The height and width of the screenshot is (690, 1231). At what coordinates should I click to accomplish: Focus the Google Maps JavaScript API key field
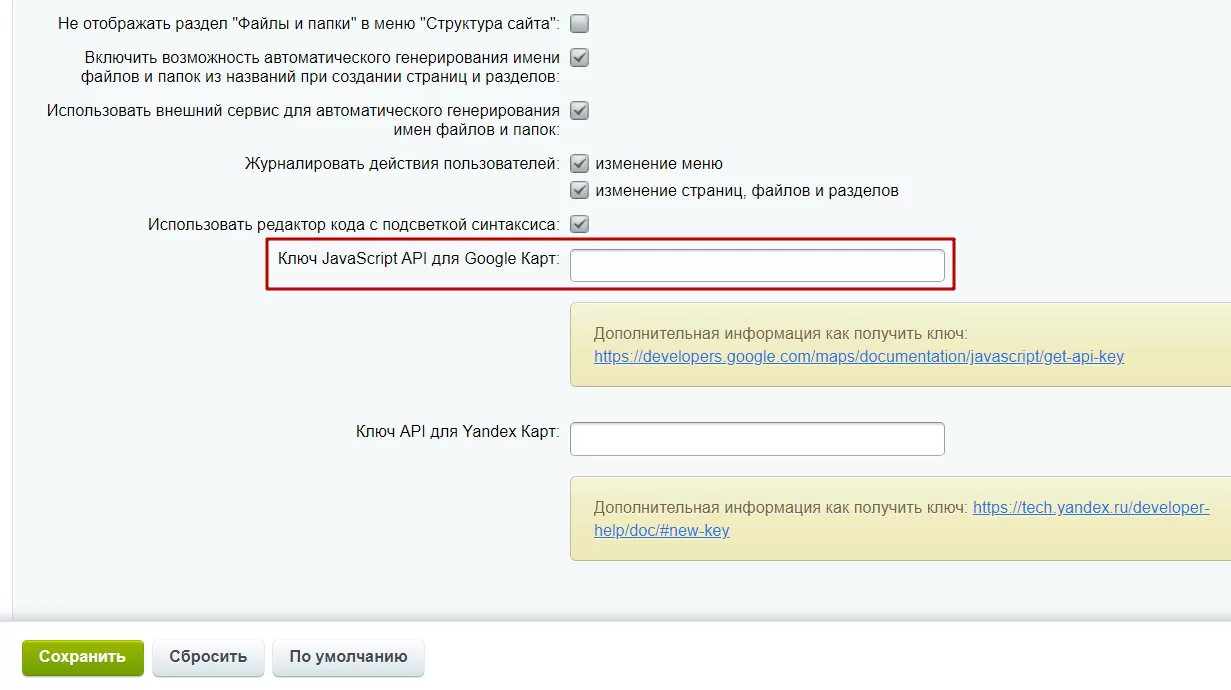point(757,265)
